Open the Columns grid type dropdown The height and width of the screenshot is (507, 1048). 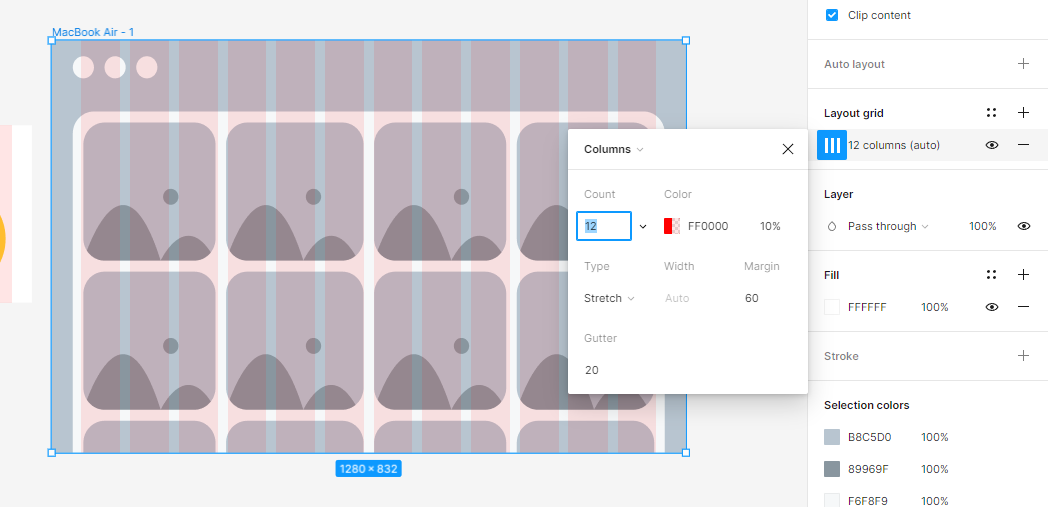point(614,149)
